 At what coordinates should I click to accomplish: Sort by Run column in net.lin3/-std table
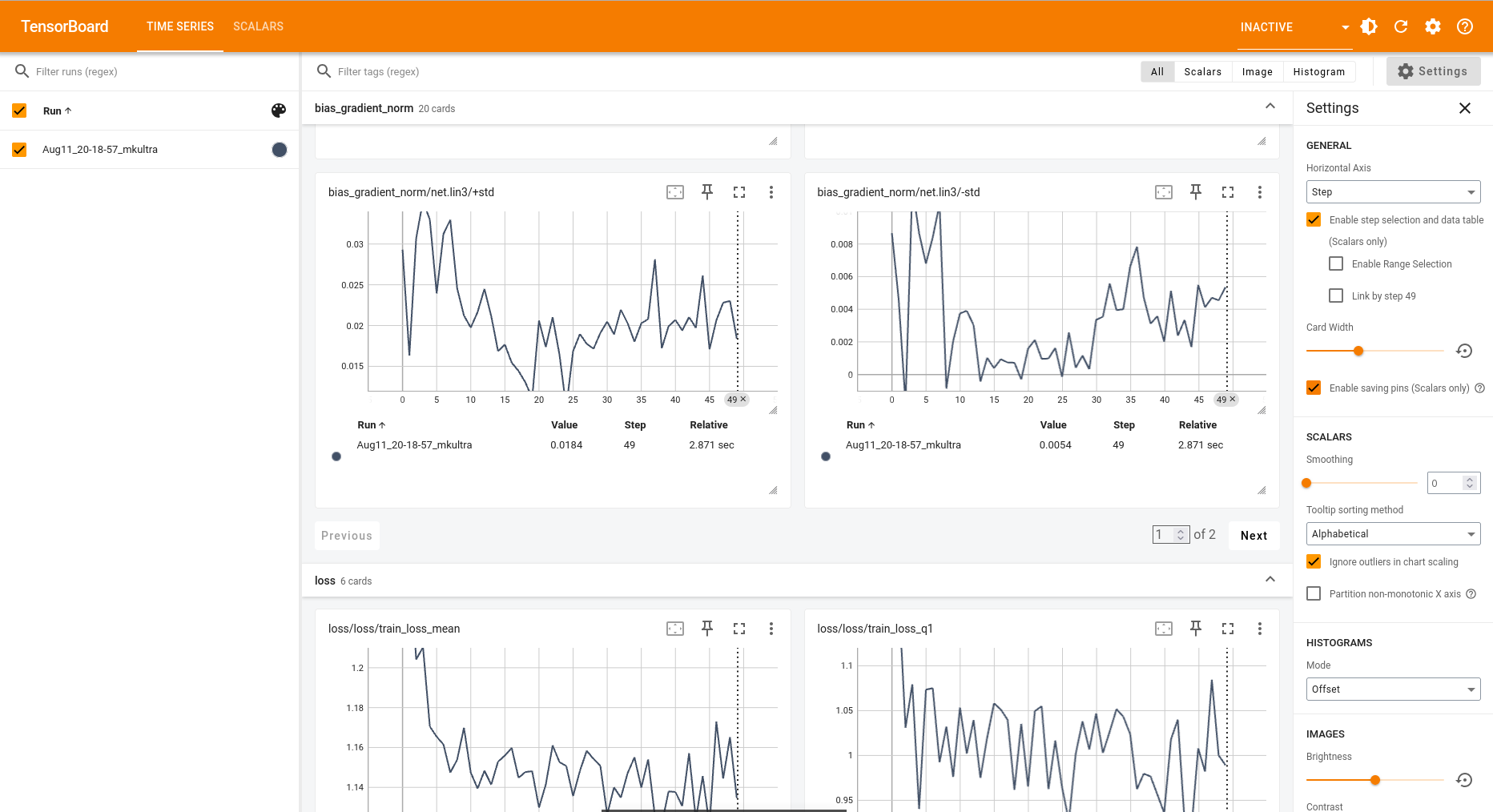[x=861, y=425]
